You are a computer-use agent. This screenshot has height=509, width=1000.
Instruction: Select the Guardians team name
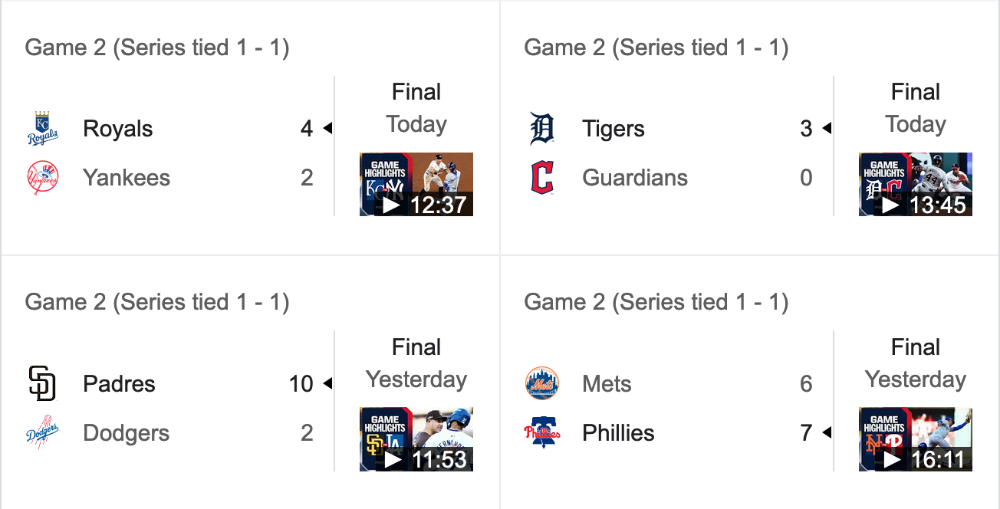point(635,177)
